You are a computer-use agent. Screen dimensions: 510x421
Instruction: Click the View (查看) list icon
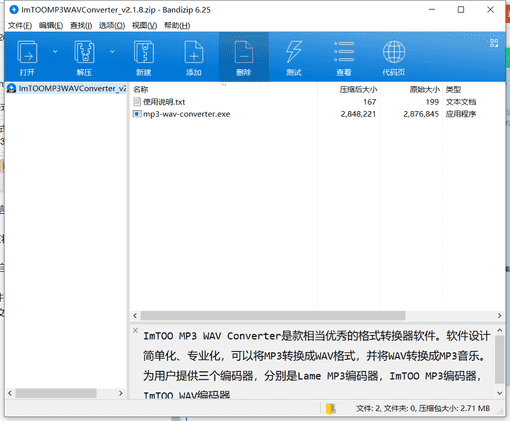344,52
